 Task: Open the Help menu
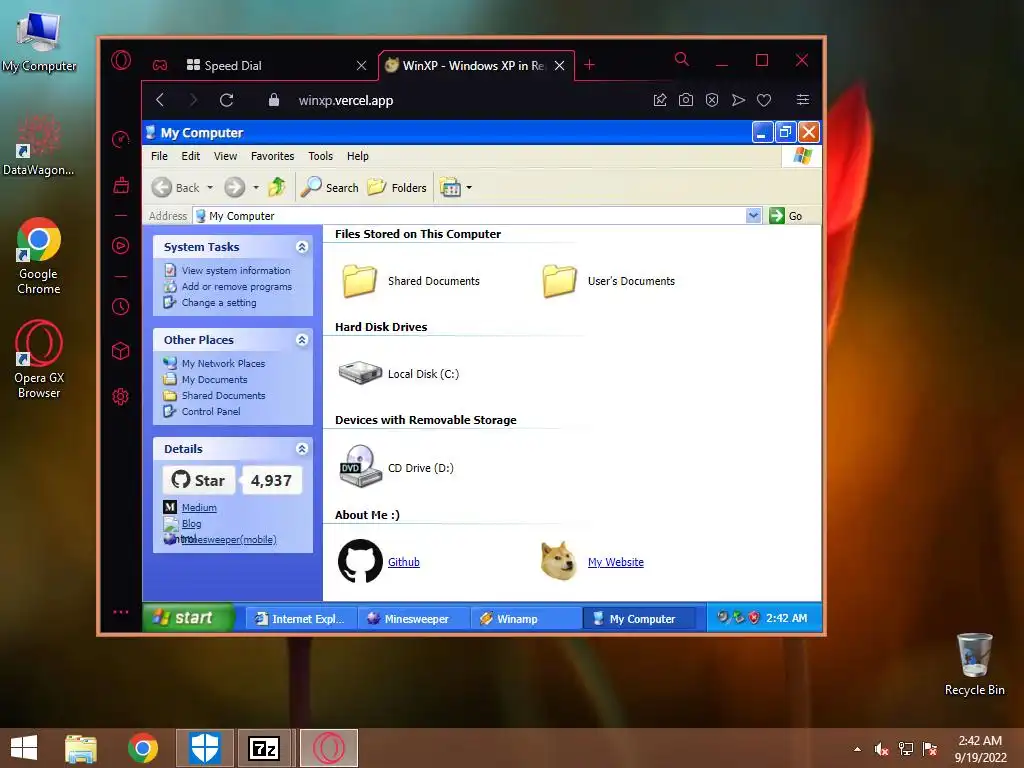[x=358, y=156]
